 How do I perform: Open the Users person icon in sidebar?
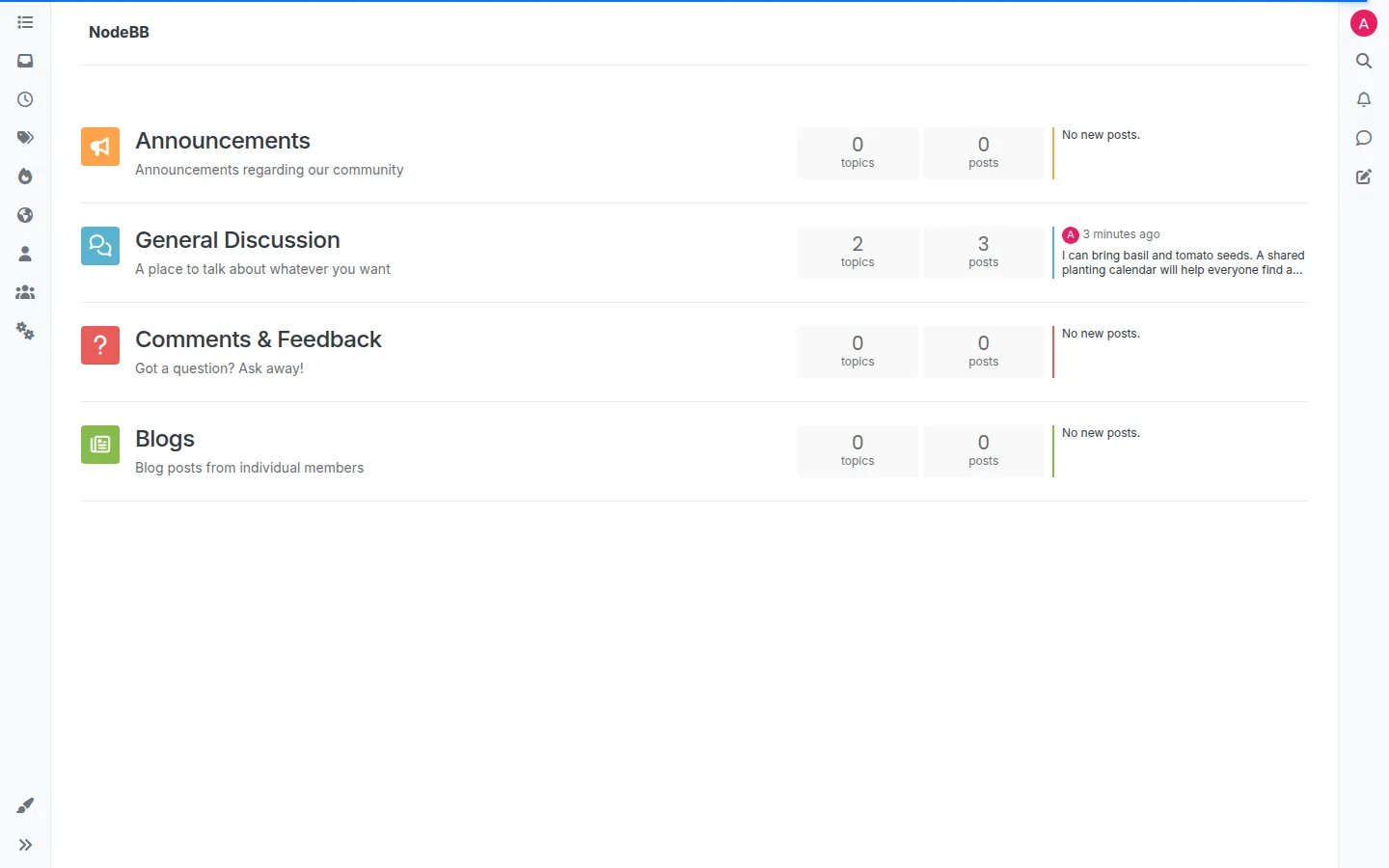[x=25, y=254]
